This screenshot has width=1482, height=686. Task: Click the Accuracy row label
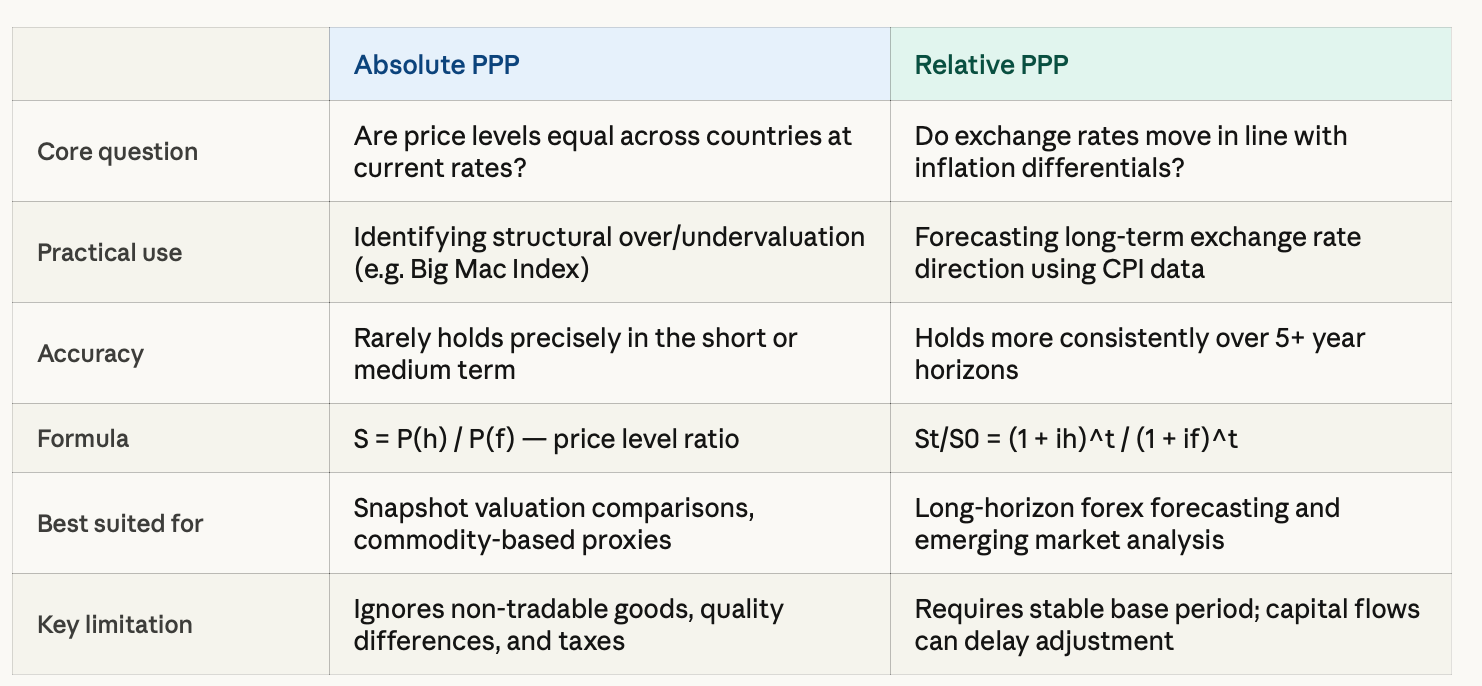91,353
